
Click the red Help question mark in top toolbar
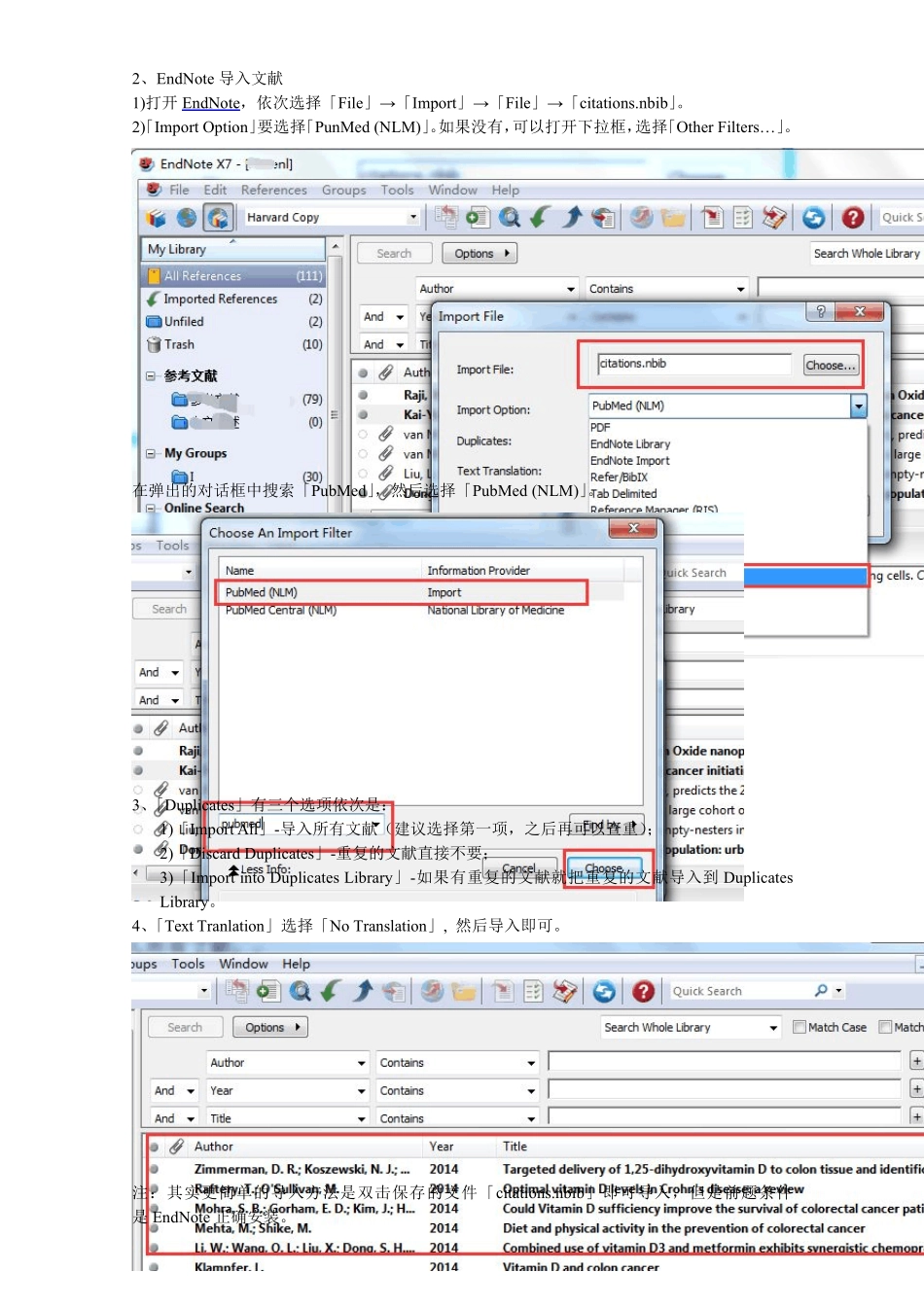[853, 218]
